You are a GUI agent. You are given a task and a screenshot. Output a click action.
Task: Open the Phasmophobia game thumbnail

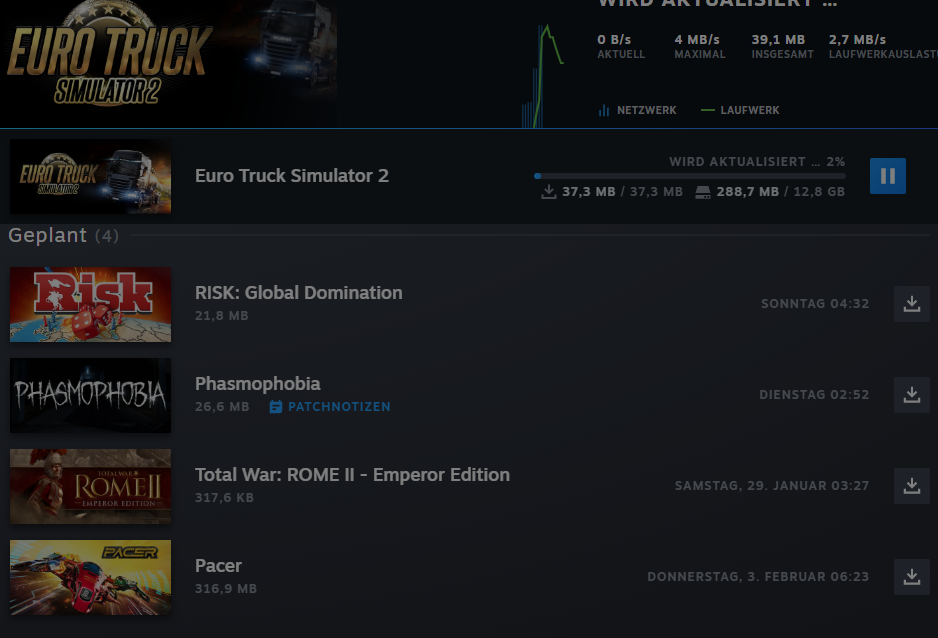90,395
